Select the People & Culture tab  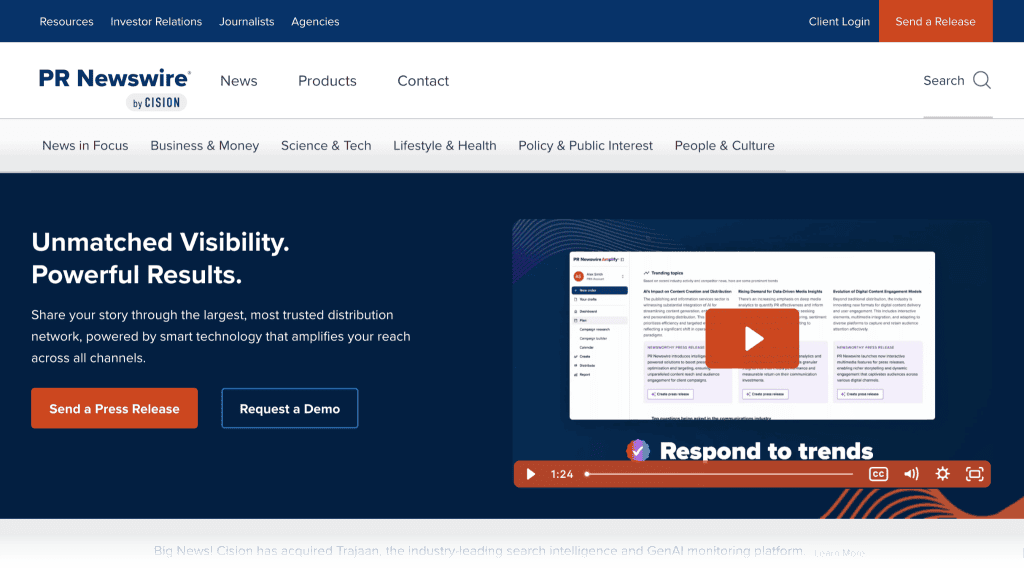pyautogui.click(x=724, y=146)
